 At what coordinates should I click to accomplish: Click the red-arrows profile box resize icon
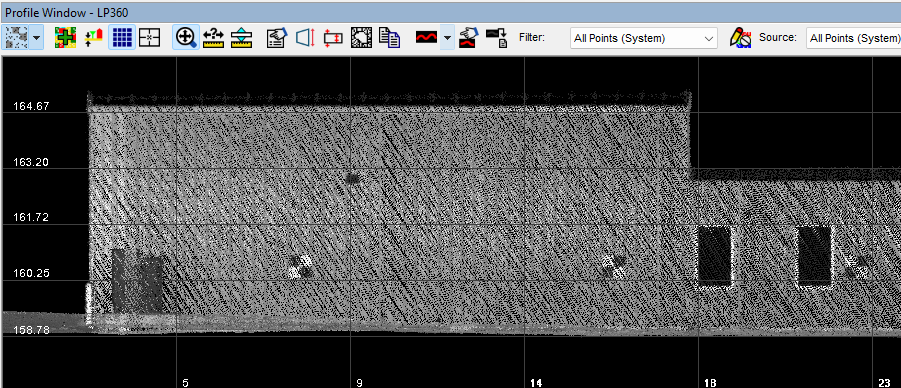coord(333,37)
